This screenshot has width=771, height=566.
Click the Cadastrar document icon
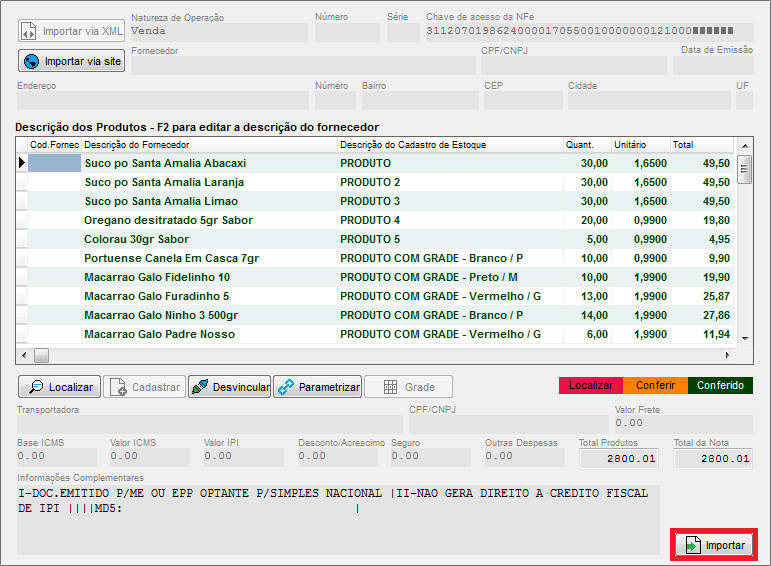pyautogui.click(x=118, y=387)
